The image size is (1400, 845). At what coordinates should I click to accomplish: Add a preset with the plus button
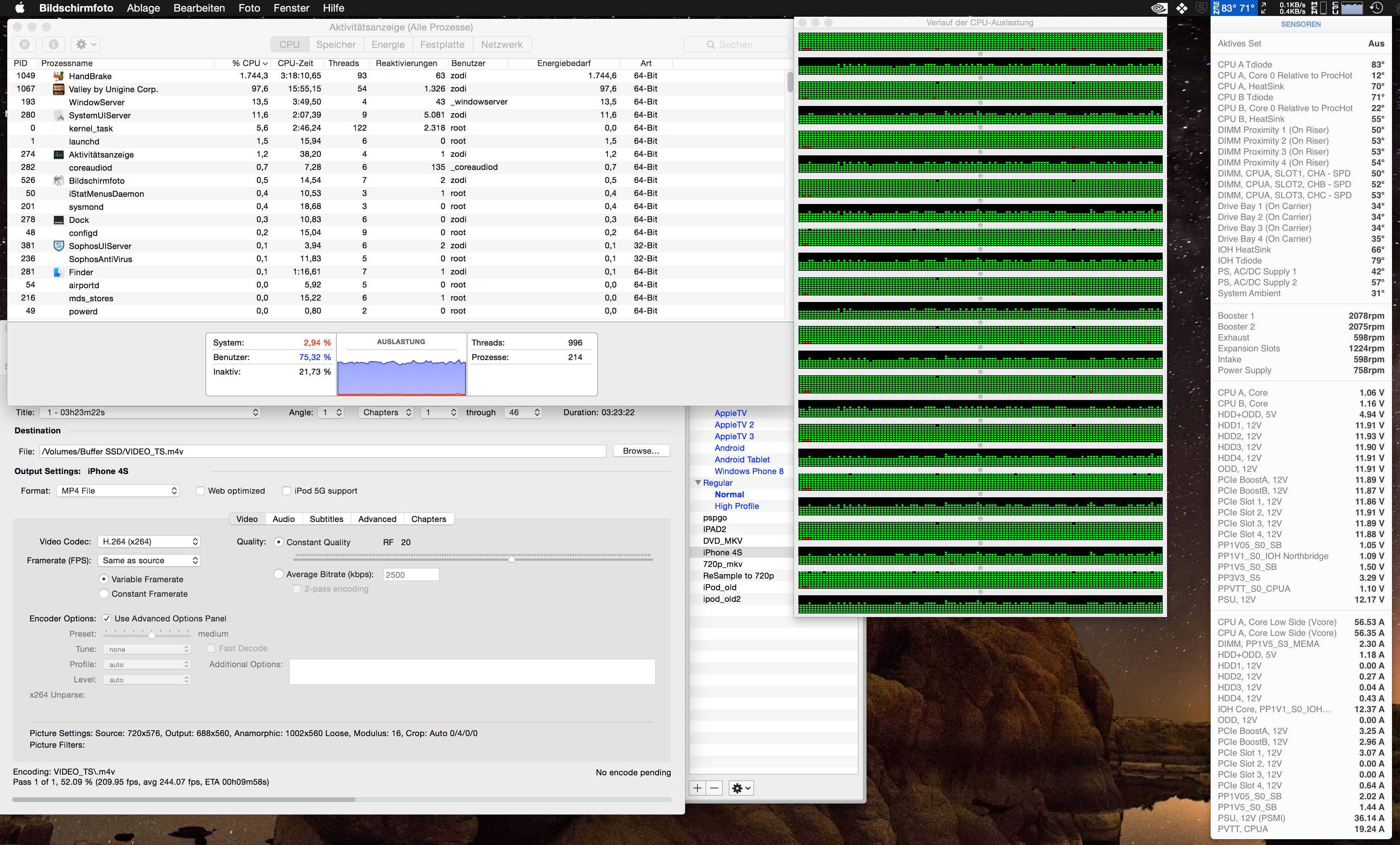697,788
